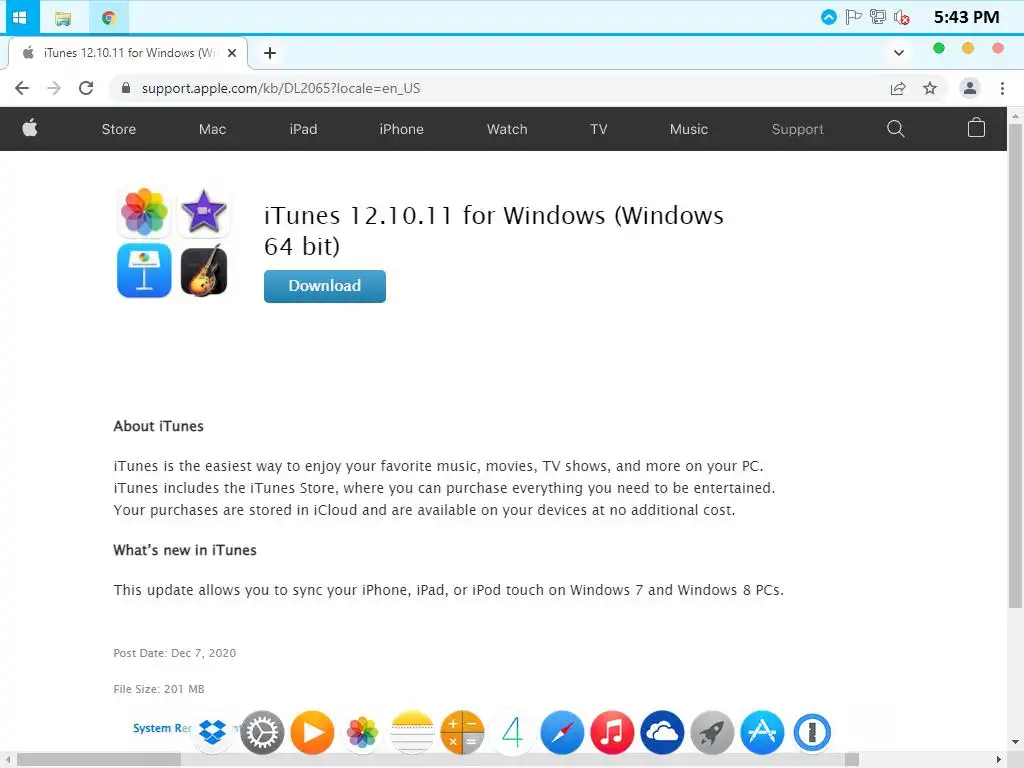Click the Keynote icon beside title
1024x768 pixels.
click(144, 270)
